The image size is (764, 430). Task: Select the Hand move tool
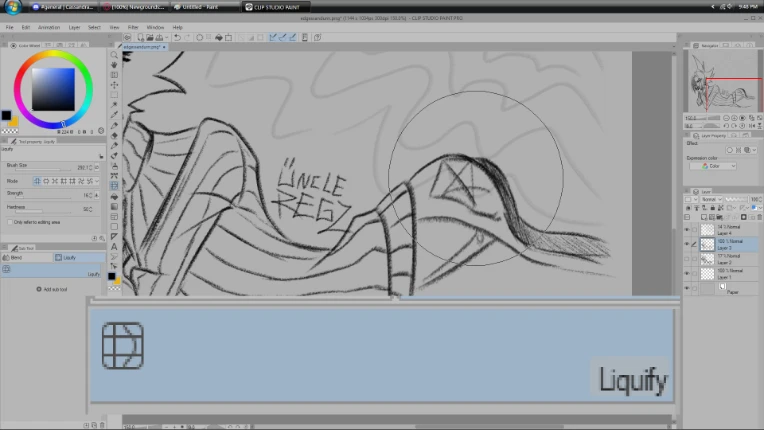coord(114,65)
